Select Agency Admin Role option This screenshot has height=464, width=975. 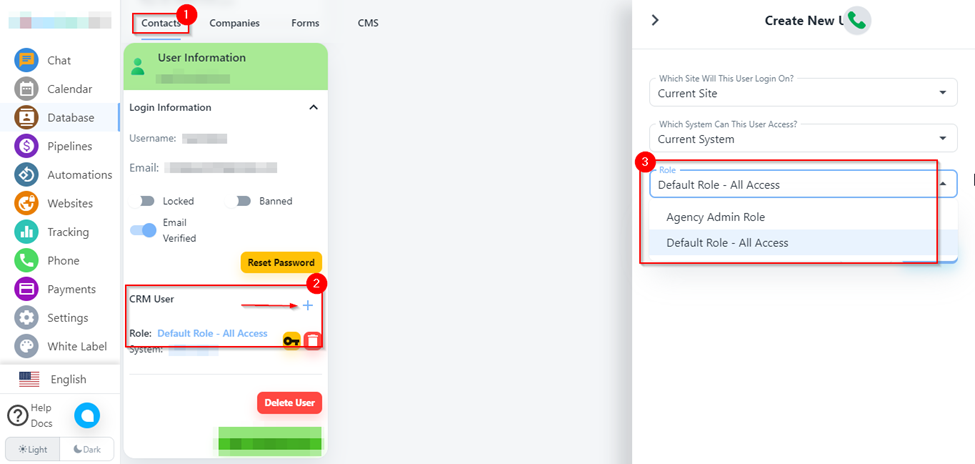(x=715, y=217)
